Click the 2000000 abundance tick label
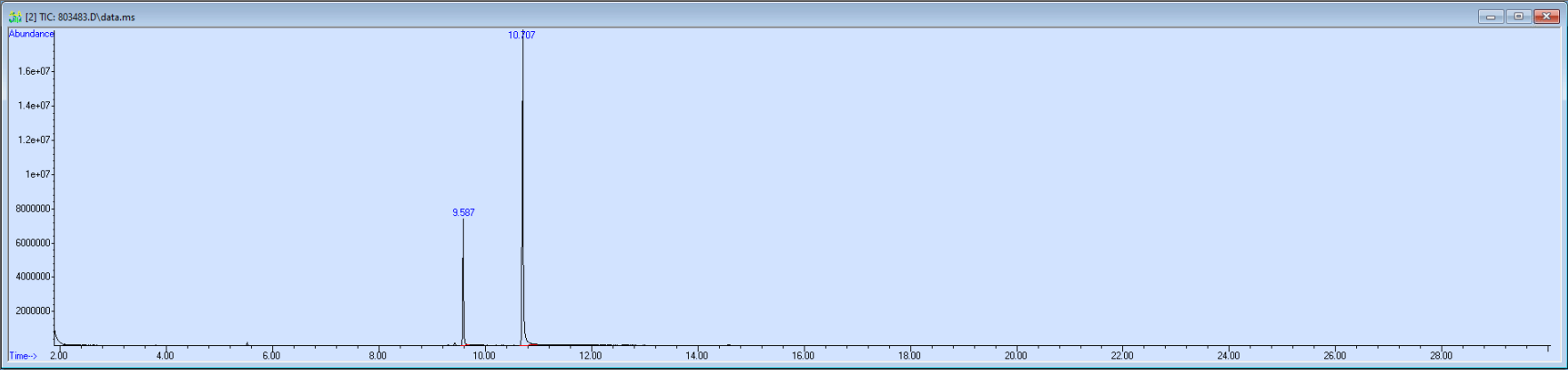Image resolution: width=1568 pixels, height=370 pixels. click(32, 311)
